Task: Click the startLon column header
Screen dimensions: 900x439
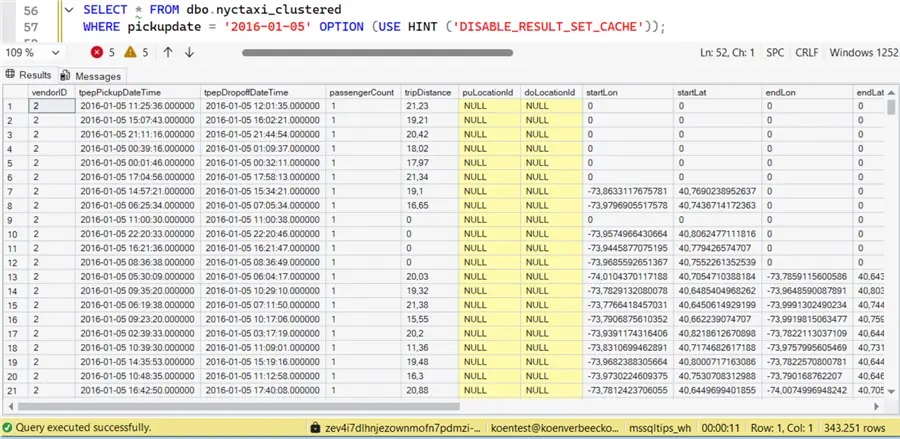Action: pos(628,92)
